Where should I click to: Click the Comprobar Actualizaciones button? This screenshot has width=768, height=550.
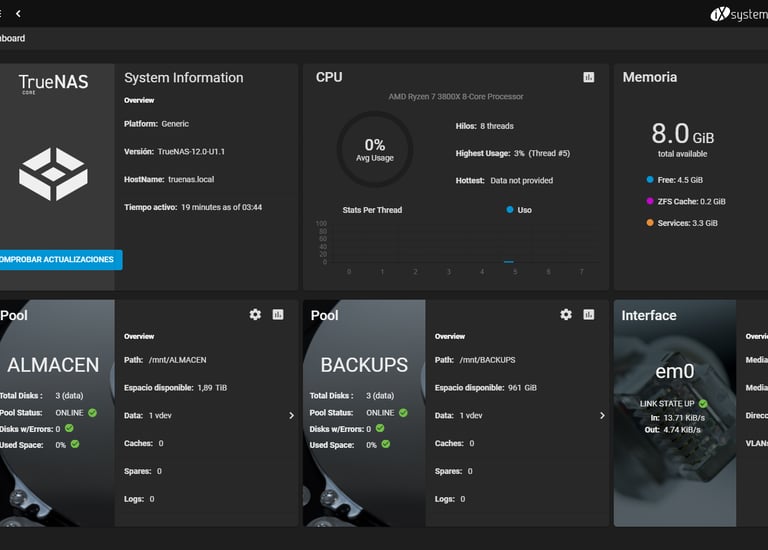[61, 260]
